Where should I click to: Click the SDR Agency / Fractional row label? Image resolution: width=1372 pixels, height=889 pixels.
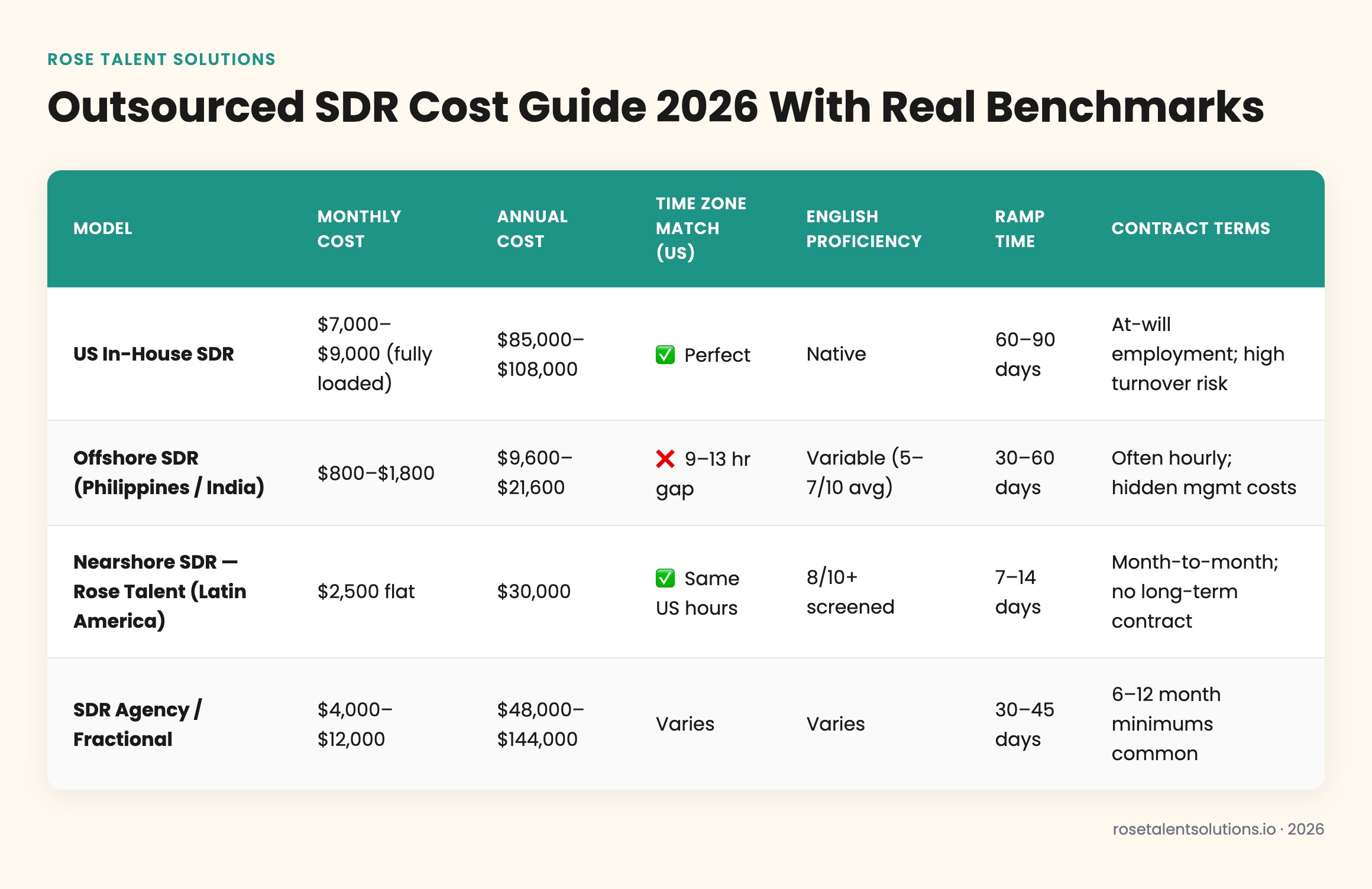click(x=137, y=724)
